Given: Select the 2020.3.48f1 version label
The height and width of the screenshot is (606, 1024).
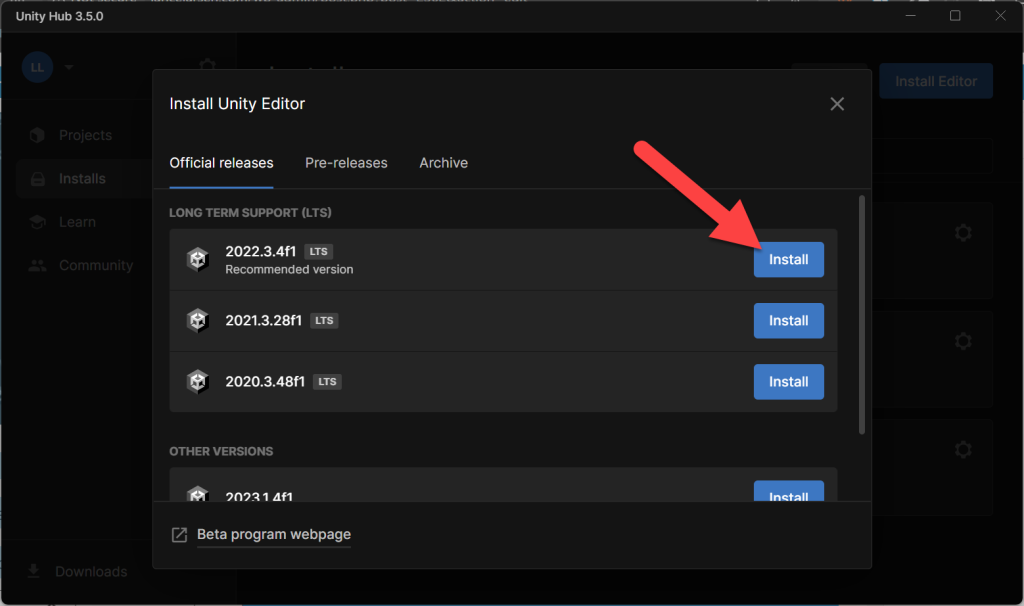Looking at the screenshot, I should 265,381.
